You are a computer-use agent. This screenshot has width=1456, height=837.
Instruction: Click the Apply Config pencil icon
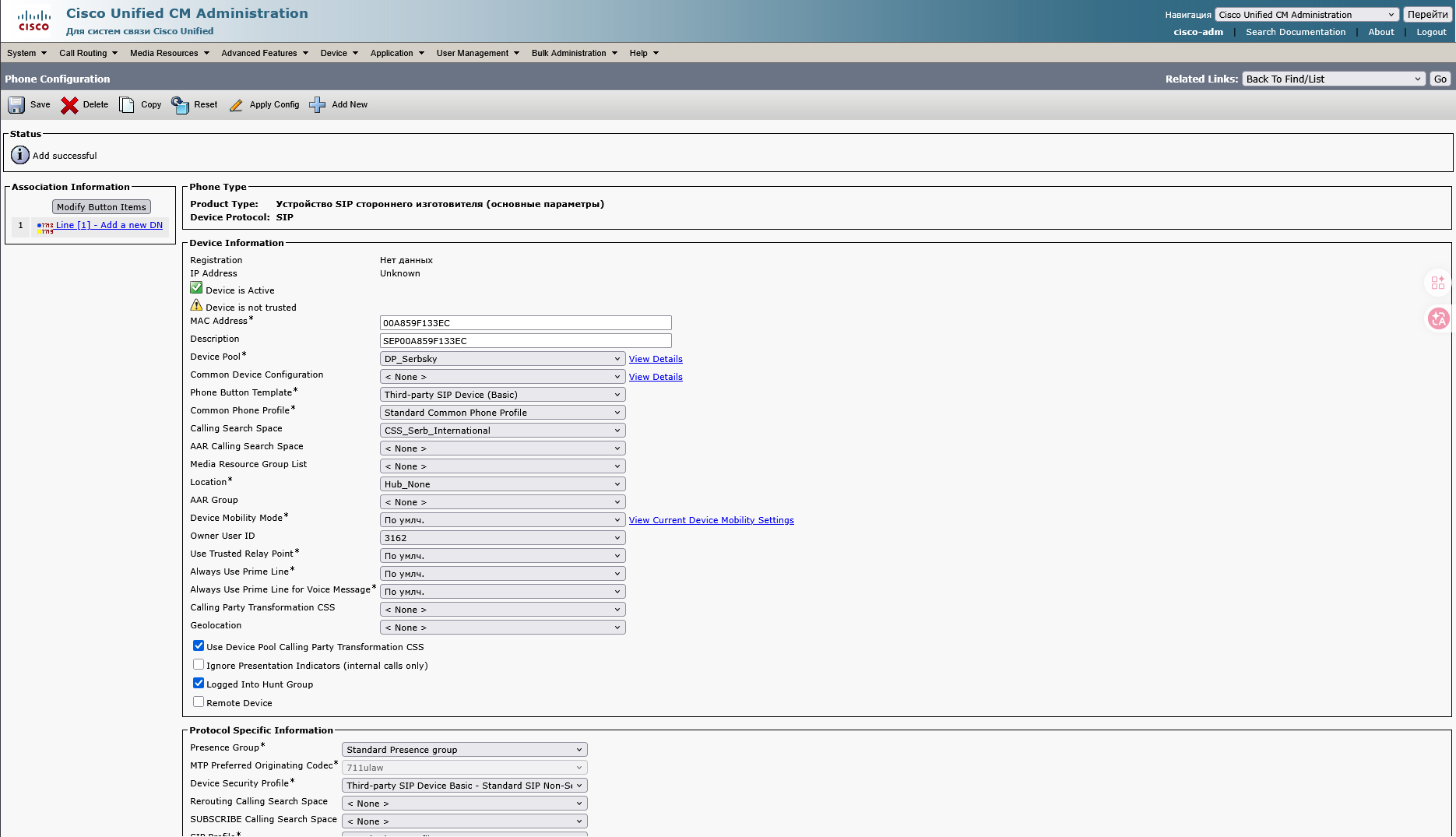point(236,105)
